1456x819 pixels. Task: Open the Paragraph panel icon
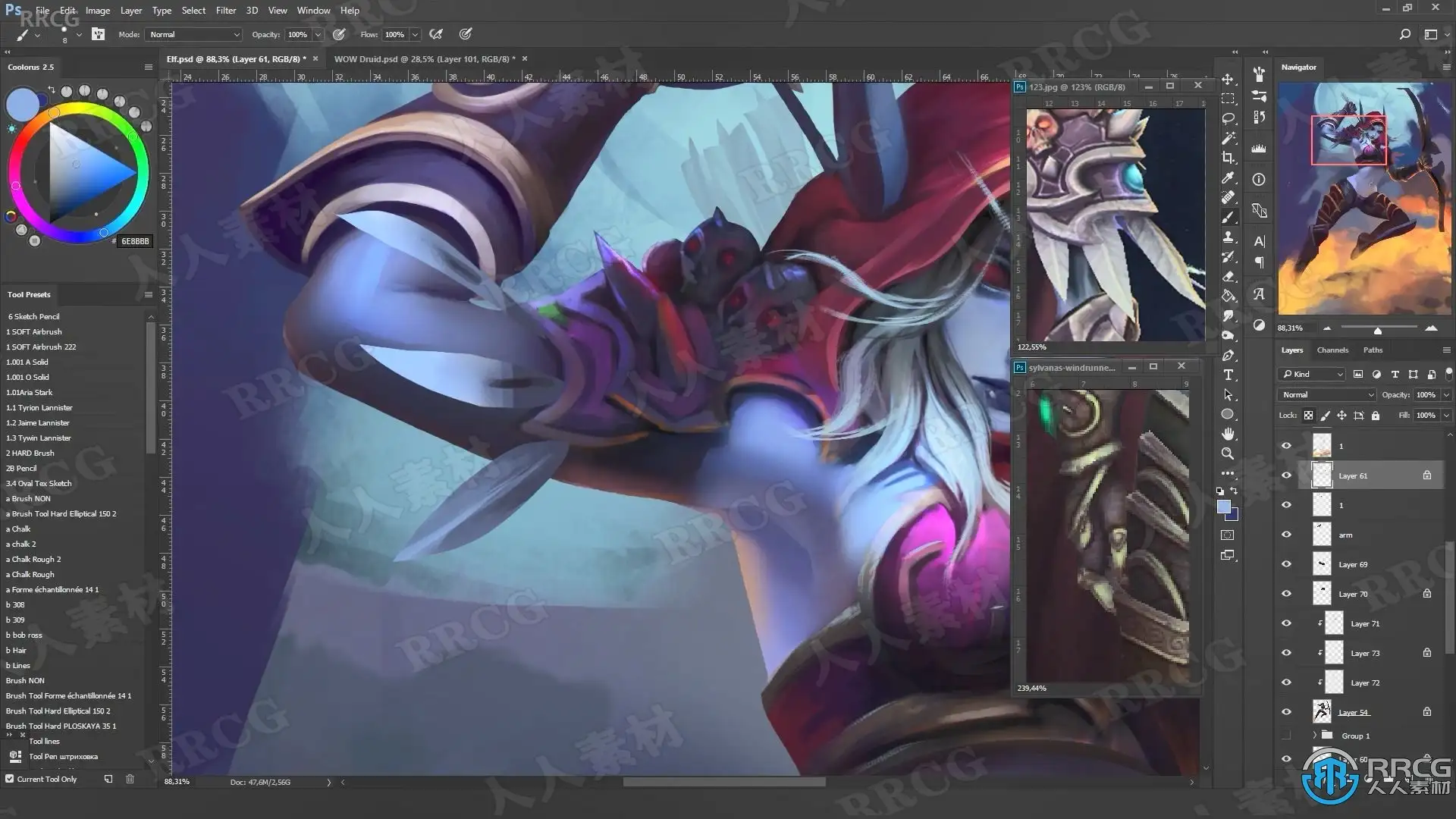pyautogui.click(x=1259, y=263)
